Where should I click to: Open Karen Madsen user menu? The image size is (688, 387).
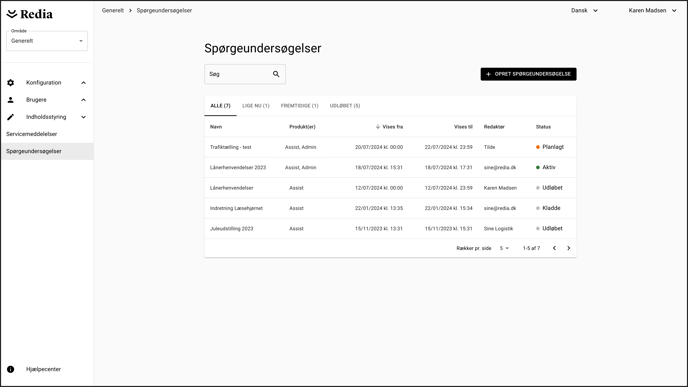coord(652,11)
